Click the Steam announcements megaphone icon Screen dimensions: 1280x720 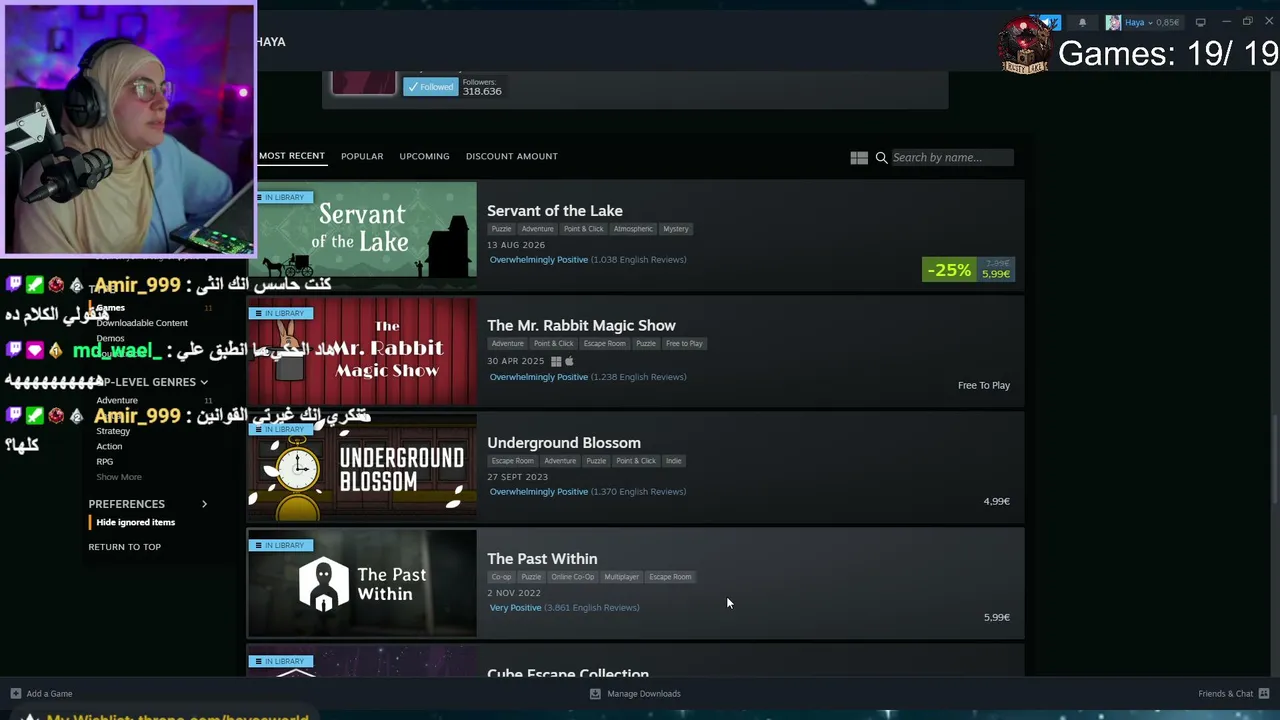[1050, 22]
